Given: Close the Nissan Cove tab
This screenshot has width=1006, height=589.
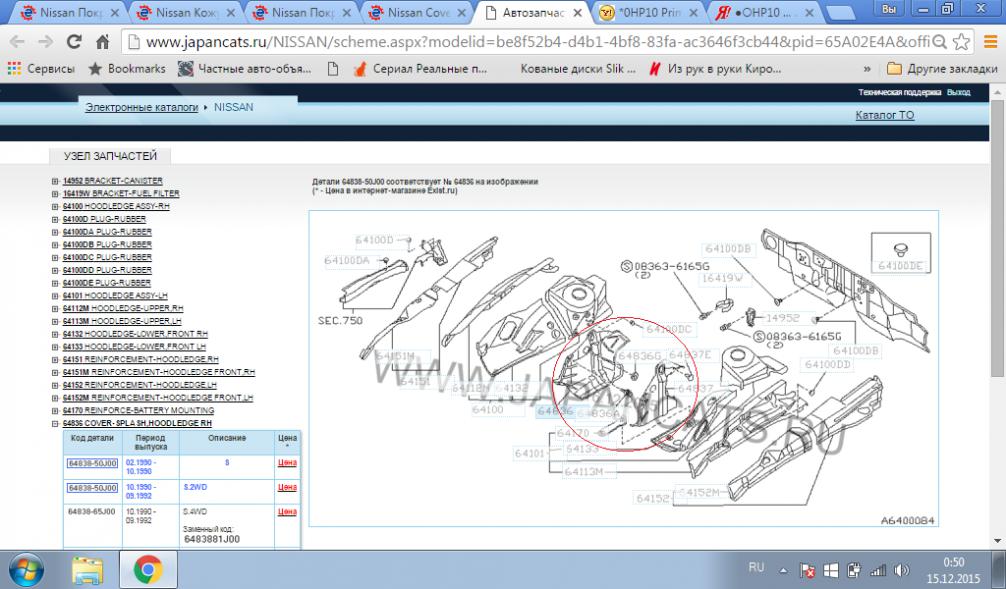Looking at the screenshot, I should coord(461,13).
